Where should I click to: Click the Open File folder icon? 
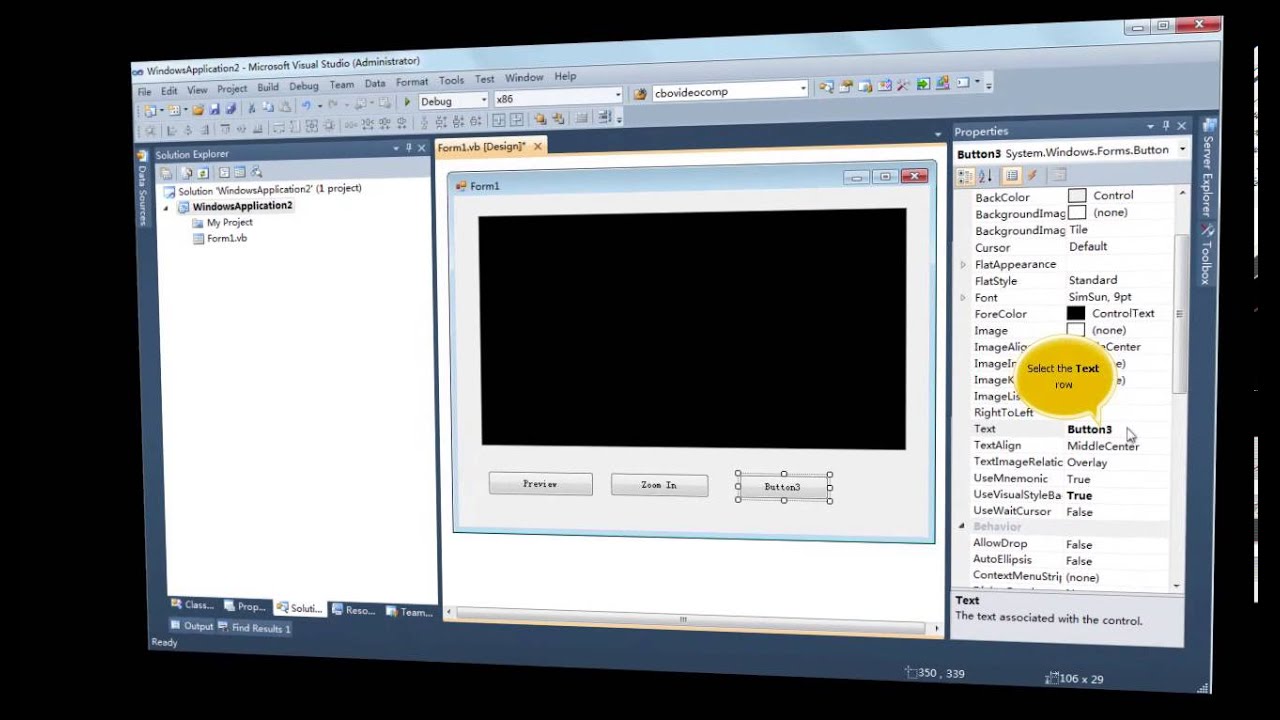[x=198, y=109]
